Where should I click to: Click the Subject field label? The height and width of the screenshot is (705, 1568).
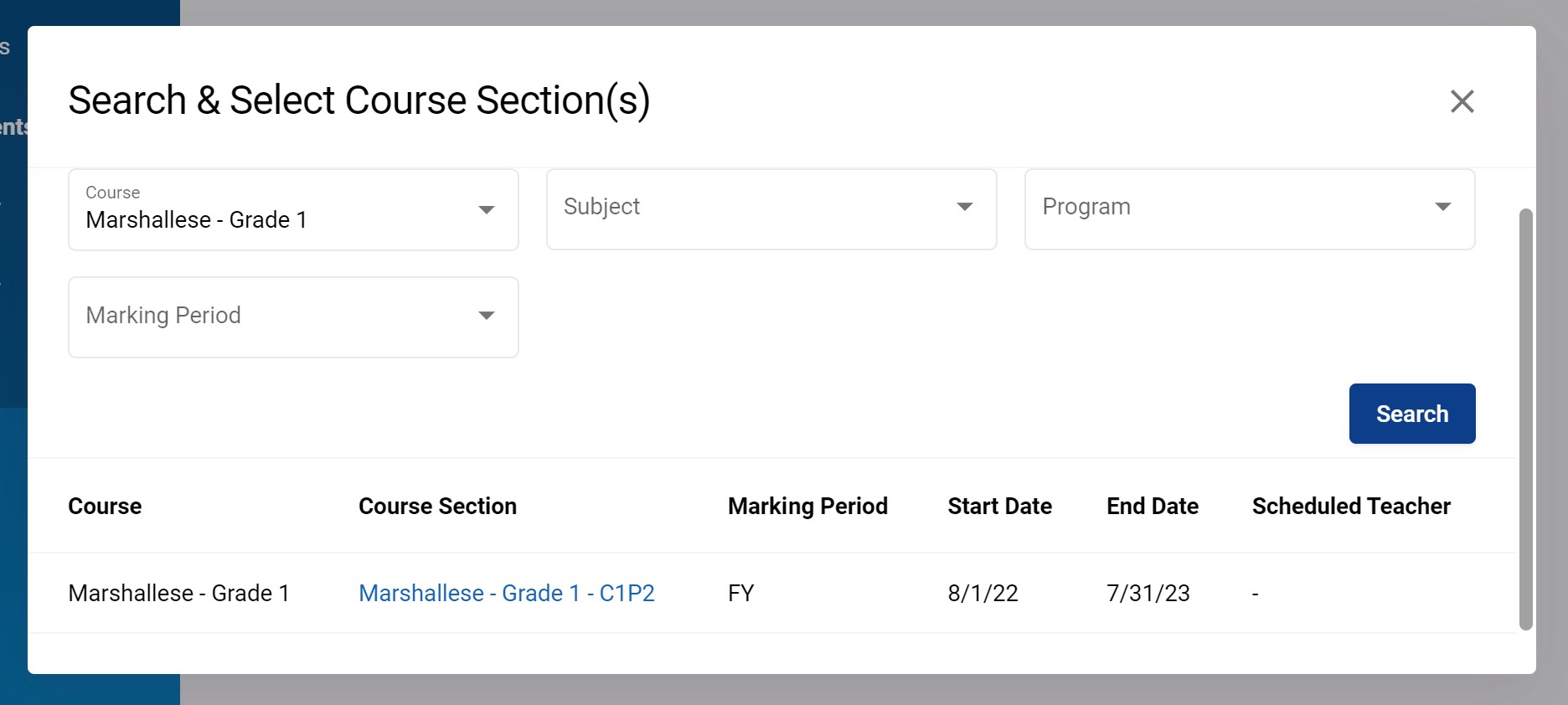click(x=601, y=207)
